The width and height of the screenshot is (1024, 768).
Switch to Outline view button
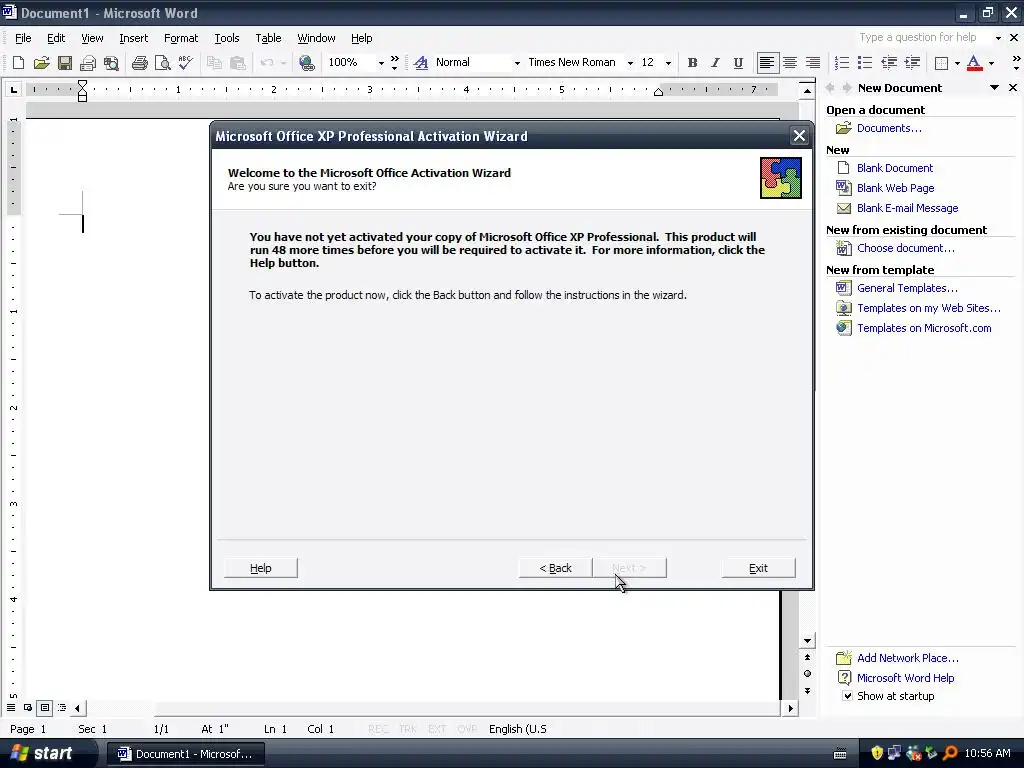61,707
